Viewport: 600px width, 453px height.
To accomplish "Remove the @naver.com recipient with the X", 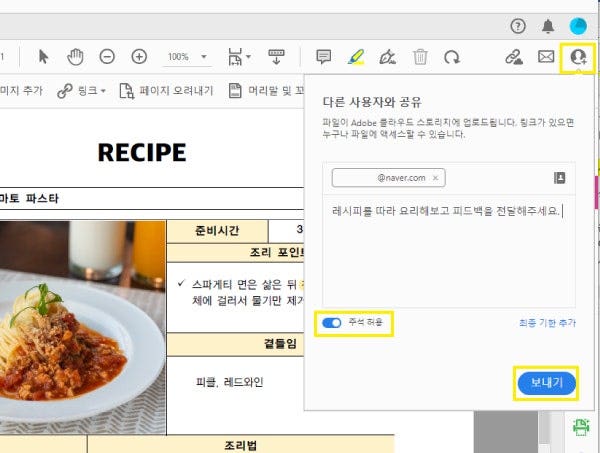I will point(435,178).
